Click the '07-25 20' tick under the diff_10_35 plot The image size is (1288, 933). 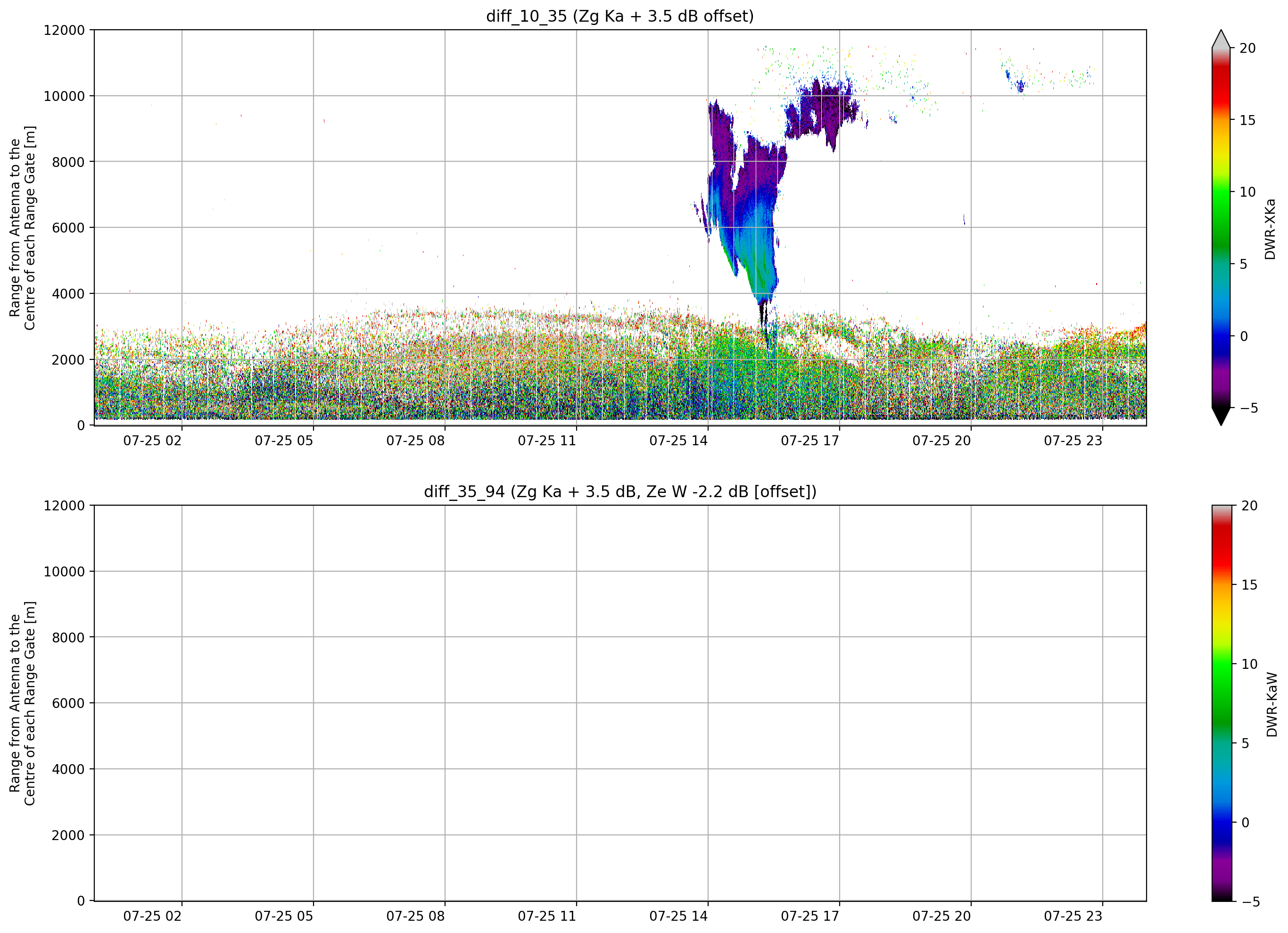(x=941, y=441)
